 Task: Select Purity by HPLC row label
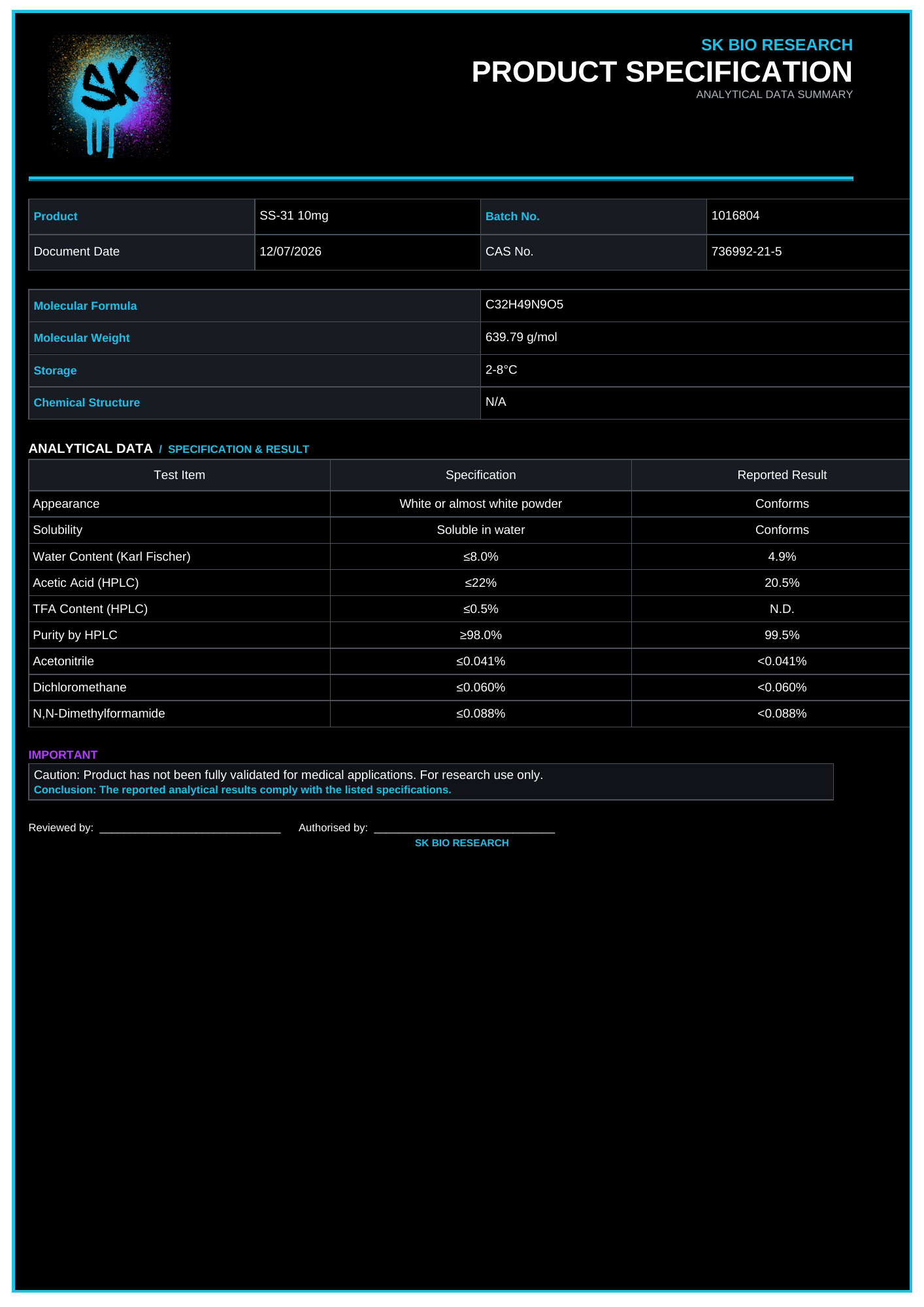[x=75, y=635]
